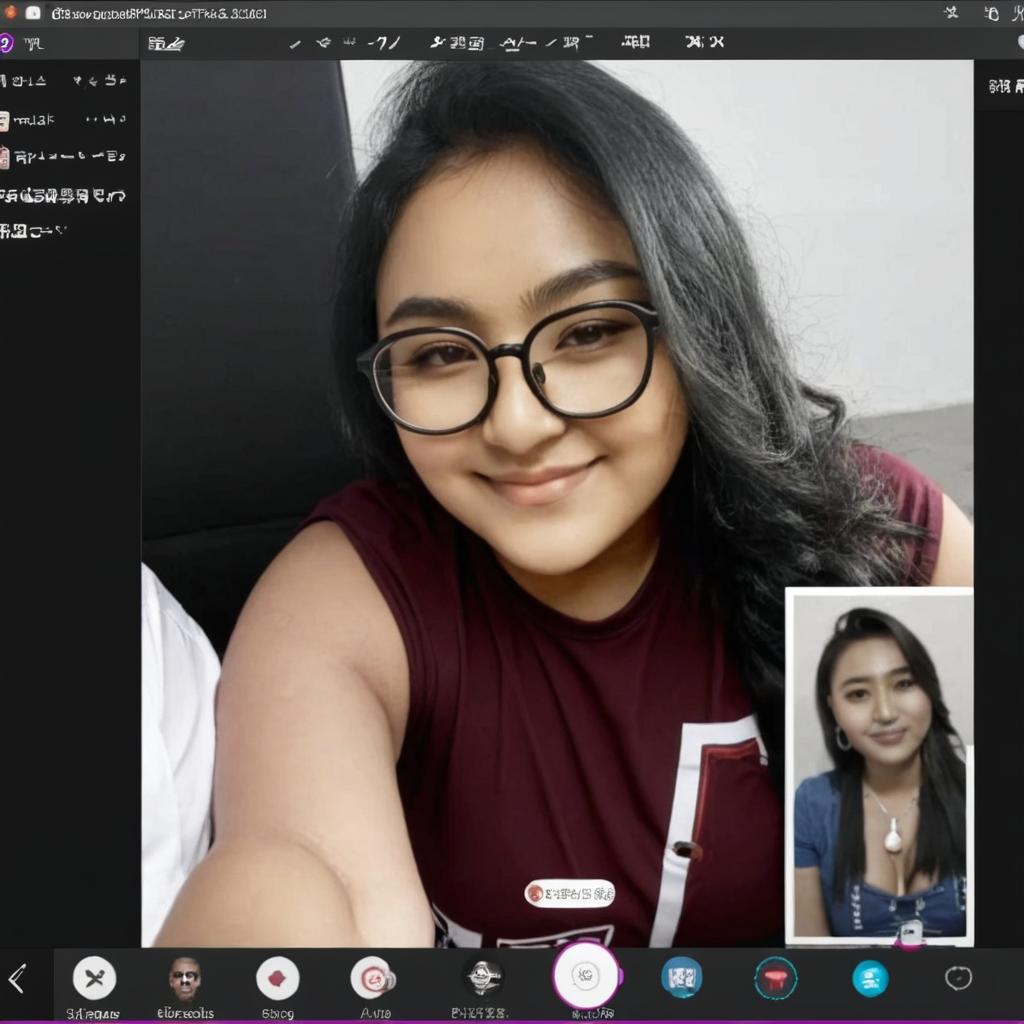Select the face avatar icon in the bottom toolbar

coord(184,978)
